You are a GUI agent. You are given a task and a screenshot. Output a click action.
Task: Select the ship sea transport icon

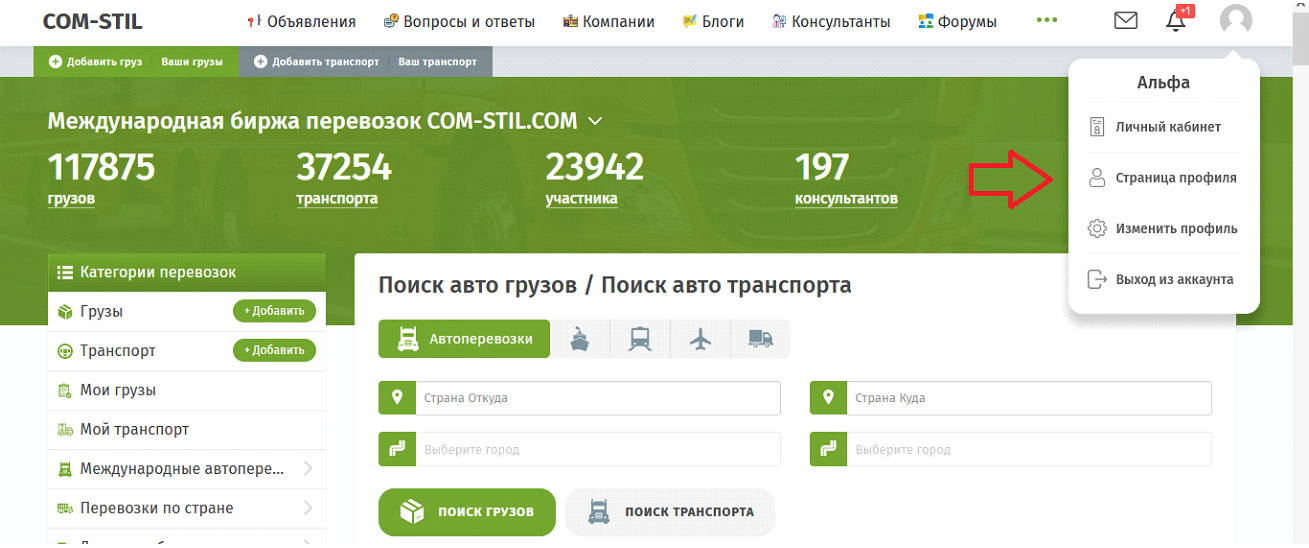(x=580, y=340)
